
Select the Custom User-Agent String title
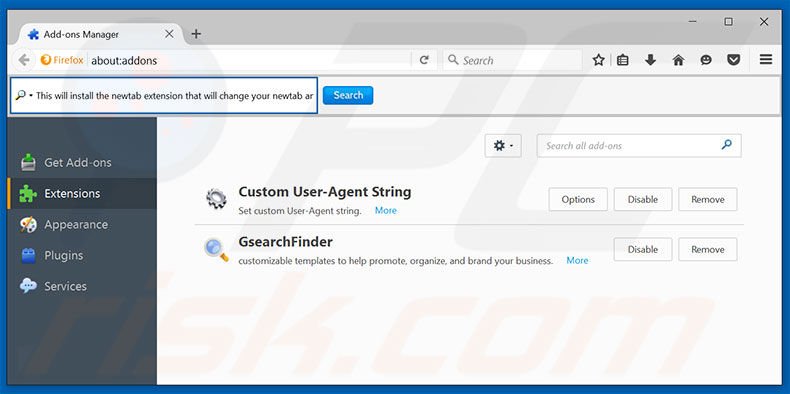point(324,192)
